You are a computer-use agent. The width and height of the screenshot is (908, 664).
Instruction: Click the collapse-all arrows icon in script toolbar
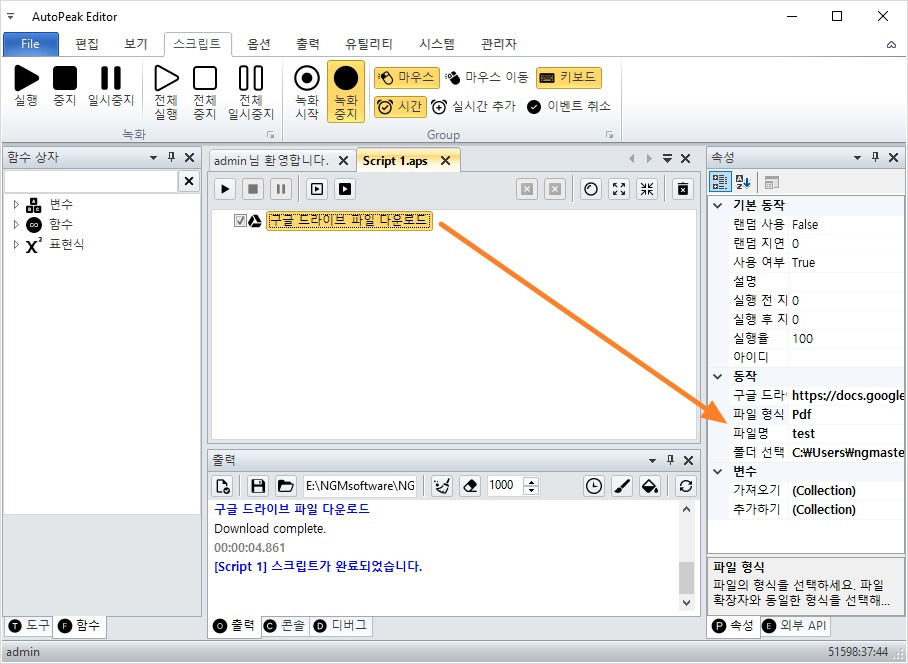pos(647,189)
